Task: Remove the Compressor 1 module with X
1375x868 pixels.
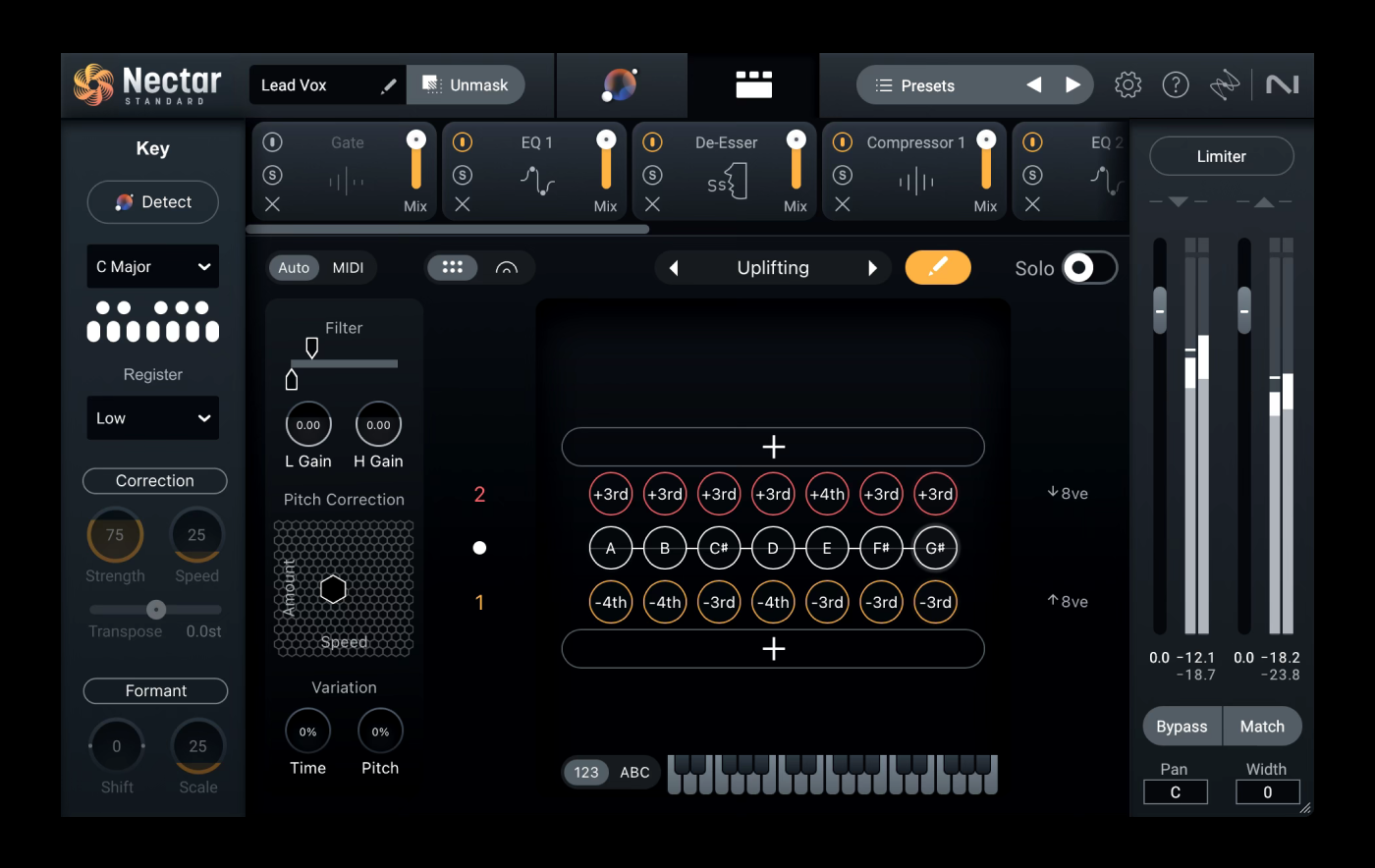Action: coord(842,204)
